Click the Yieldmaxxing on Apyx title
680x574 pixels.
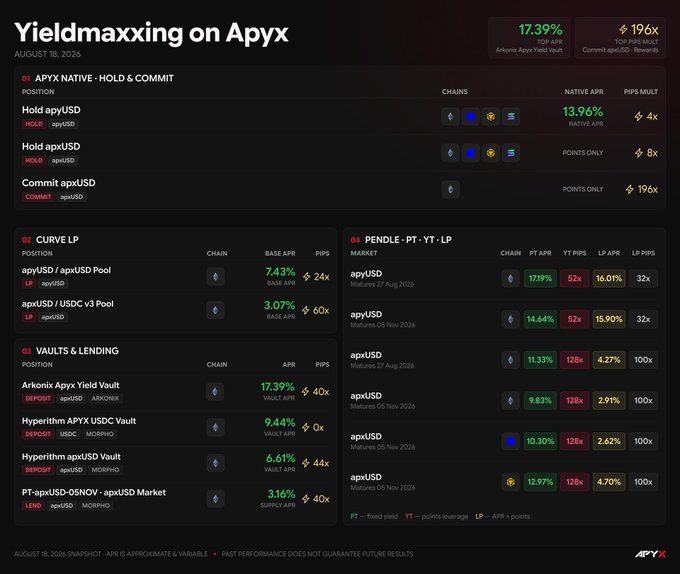(151, 33)
